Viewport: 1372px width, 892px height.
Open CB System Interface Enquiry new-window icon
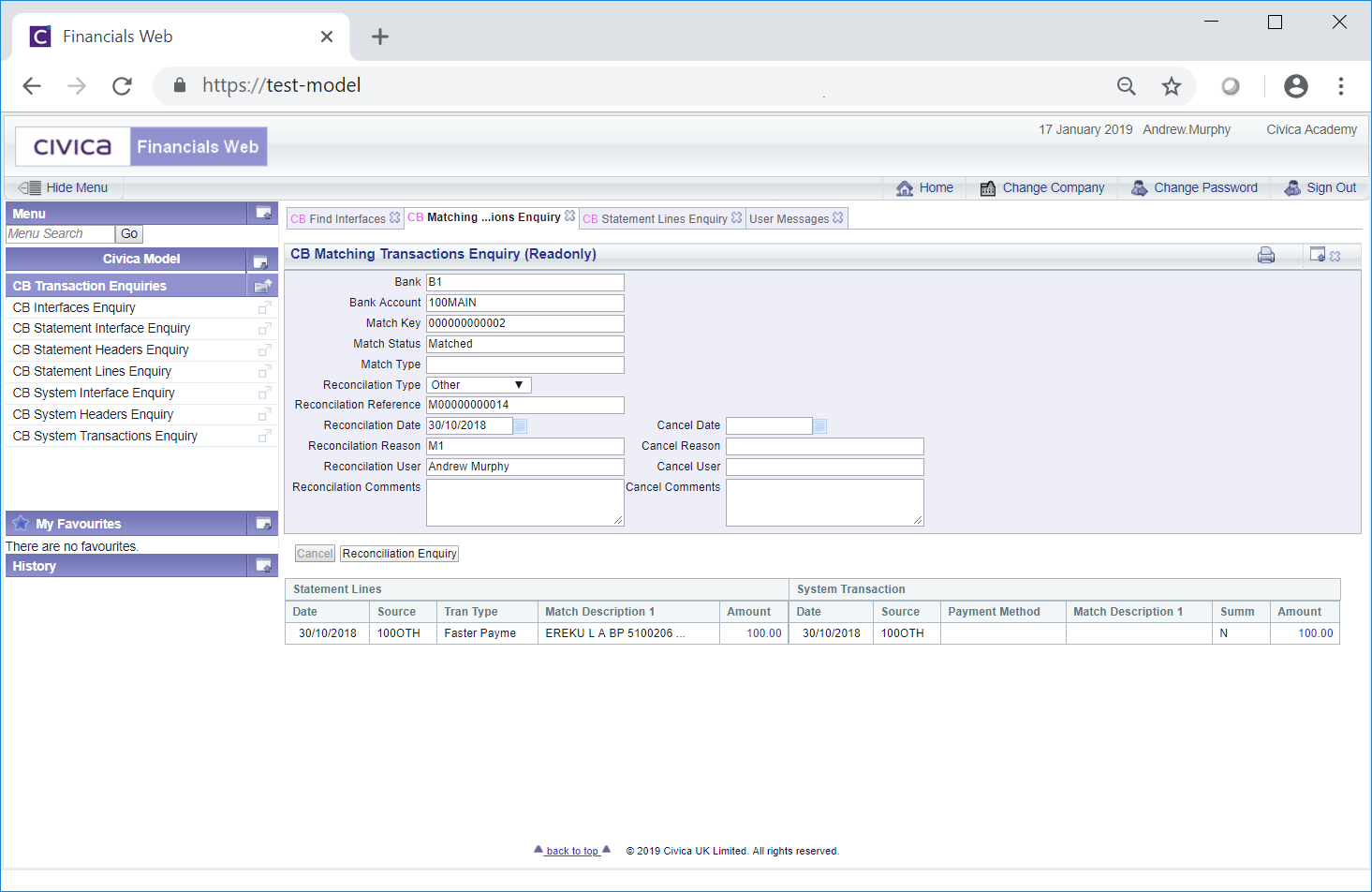(x=265, y=394)
